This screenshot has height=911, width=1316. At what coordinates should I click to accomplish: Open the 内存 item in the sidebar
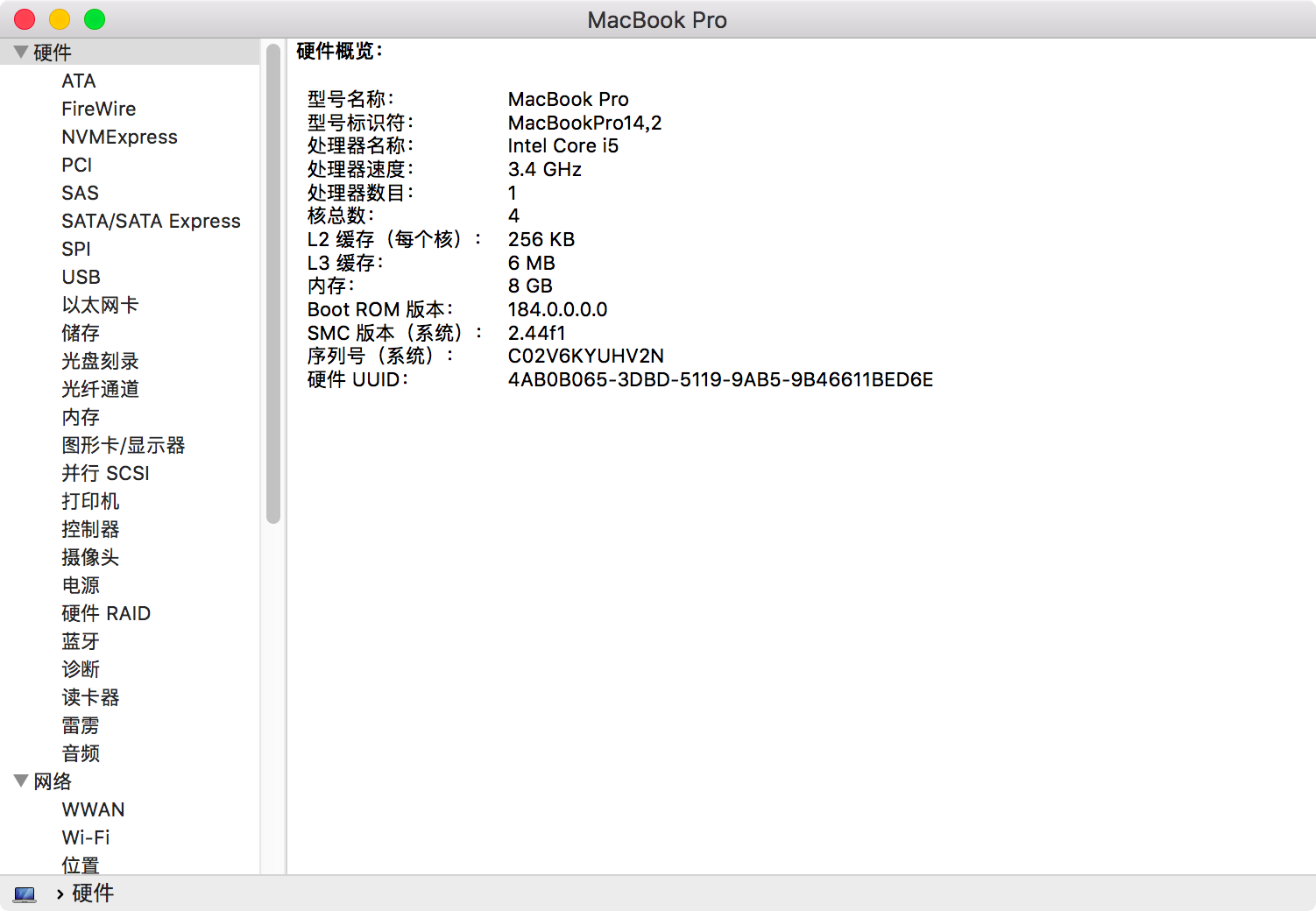pos(81,417)
